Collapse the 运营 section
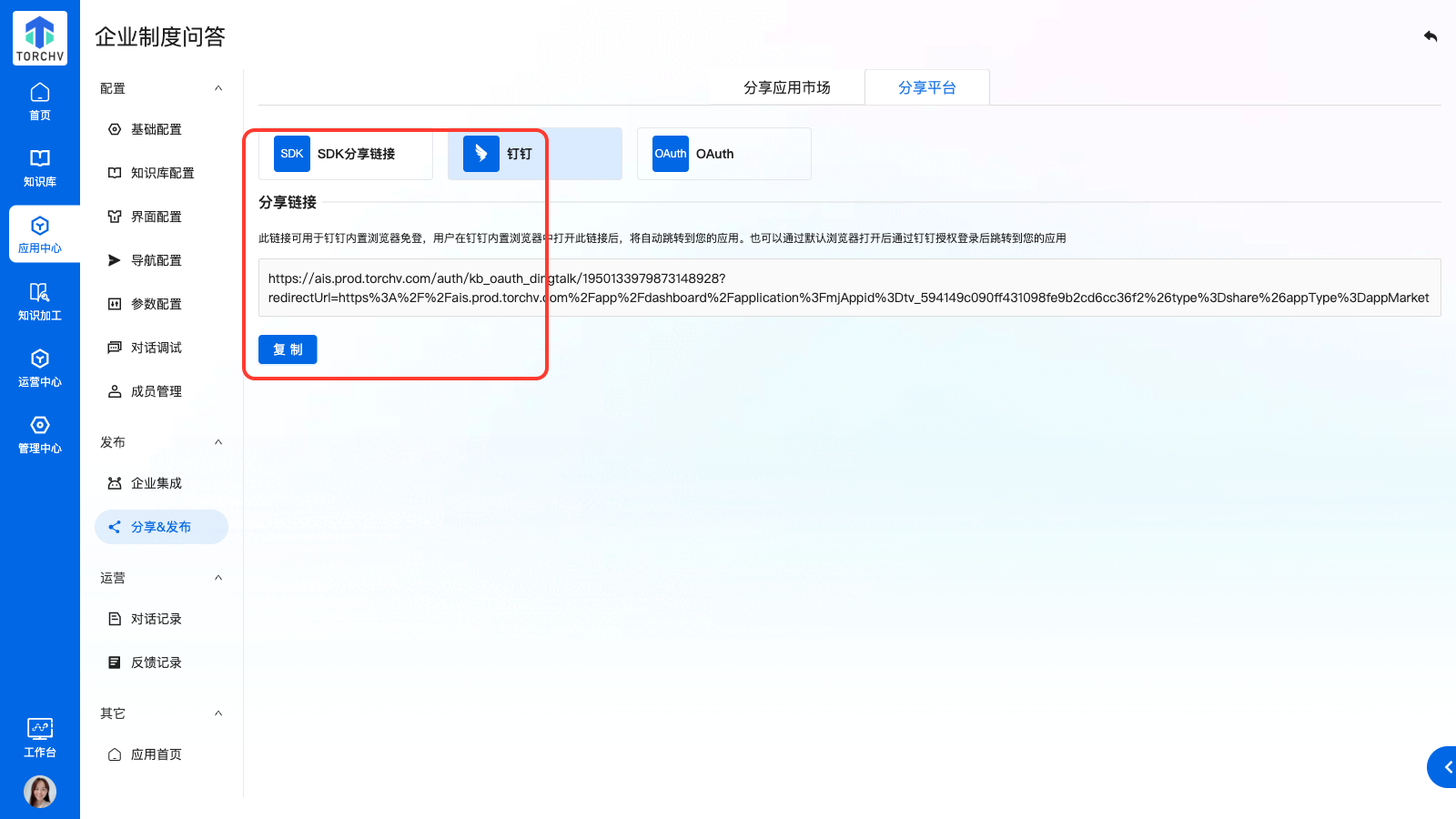Image resolution: width=1456 pixels, height=819 pixels. [x=218, y=578]
